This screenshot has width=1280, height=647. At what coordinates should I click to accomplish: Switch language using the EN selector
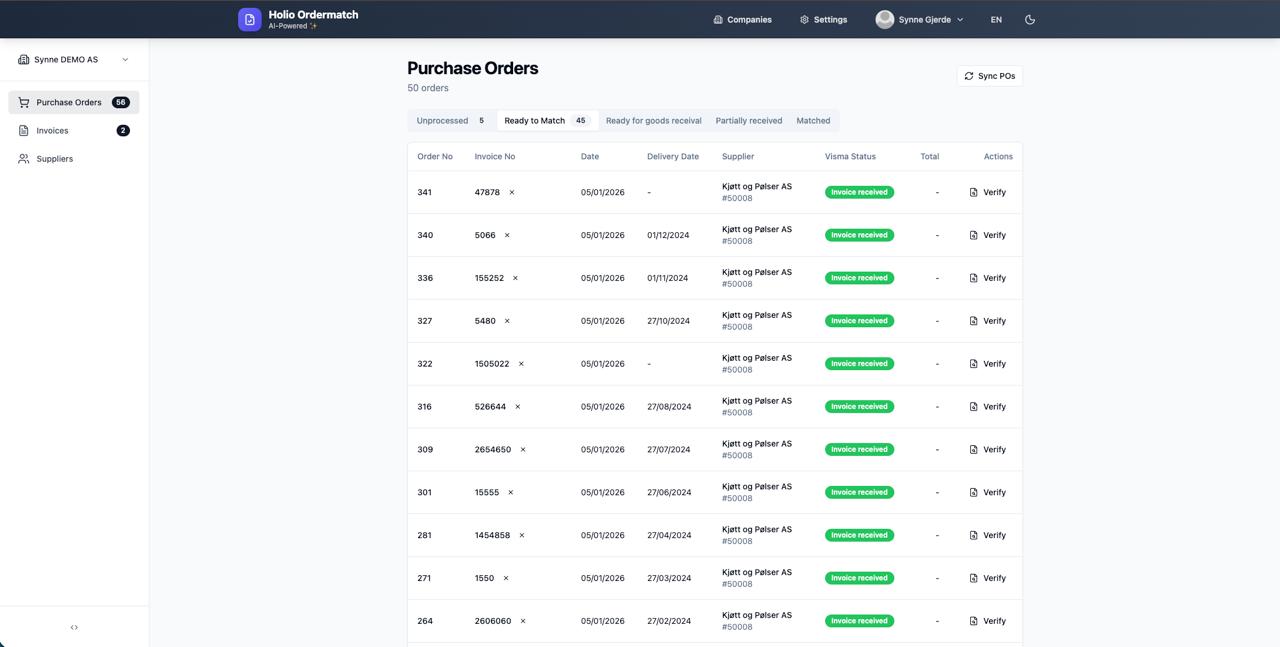pyautogui.click(x=996, y=19)
